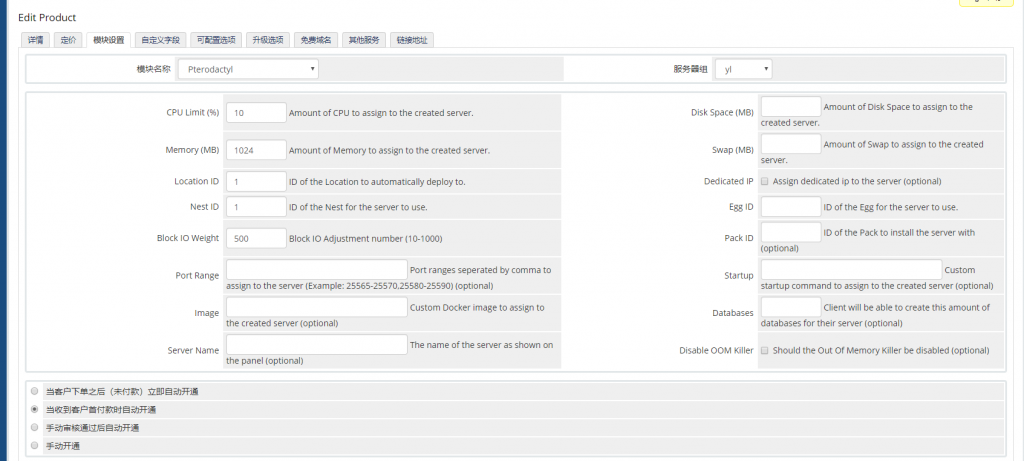Focus the Port Range text box
Image resolution: width=1024 pixels, height=461 pixels.
(316, 269)
